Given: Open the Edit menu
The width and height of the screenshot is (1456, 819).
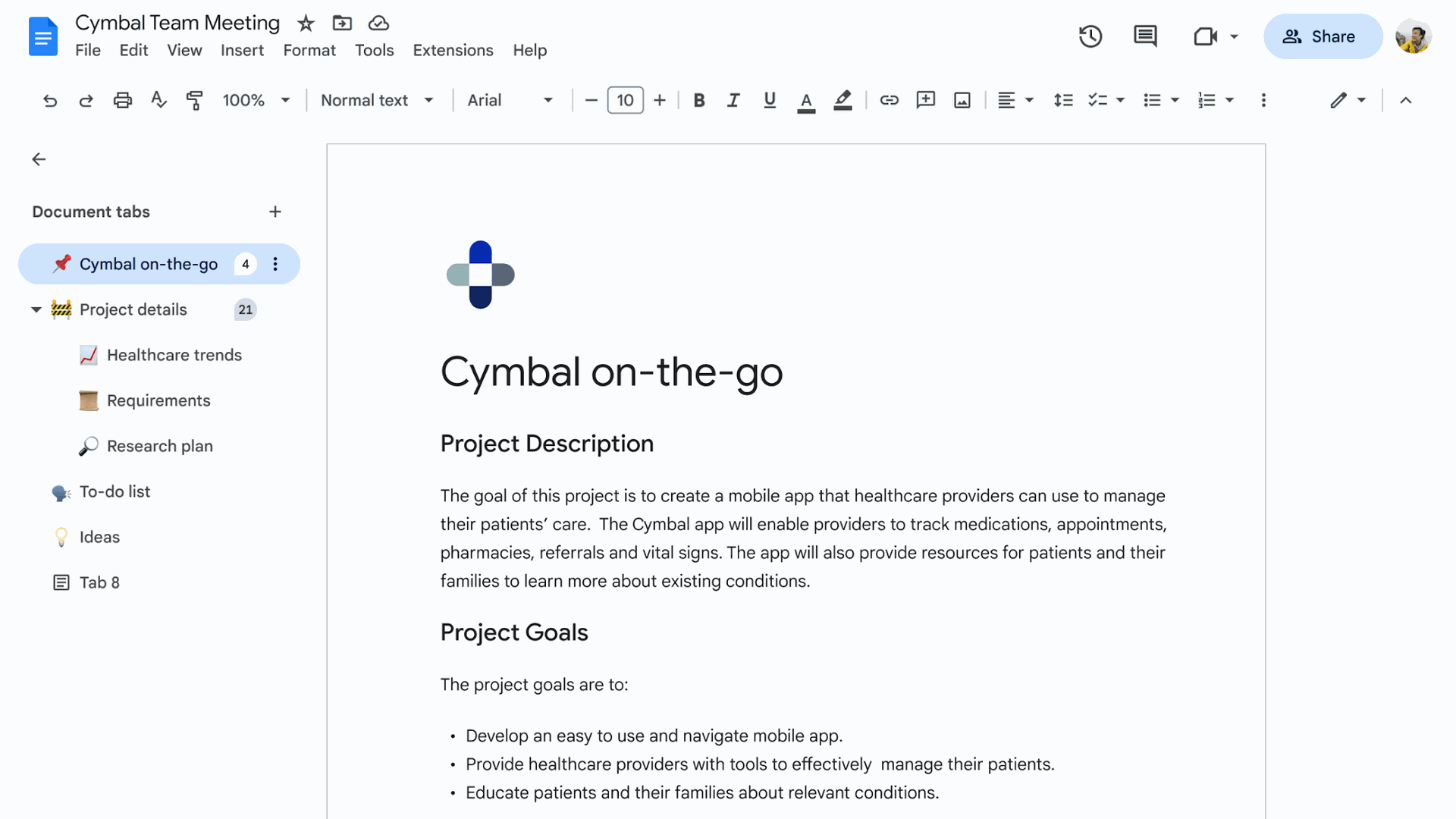Looking at the screenshot, I should tap(133, 50).
